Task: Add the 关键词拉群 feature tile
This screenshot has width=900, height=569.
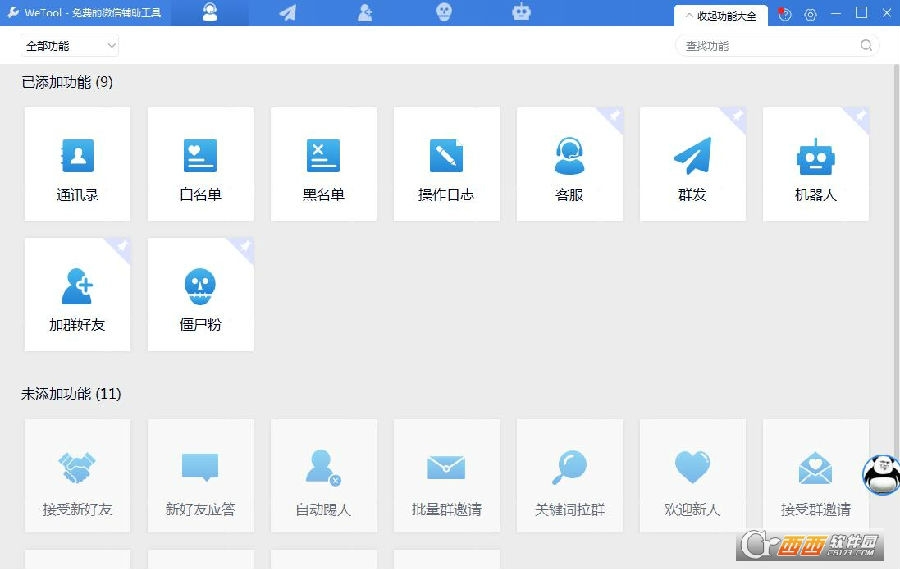Action: [x=569, y=475]
